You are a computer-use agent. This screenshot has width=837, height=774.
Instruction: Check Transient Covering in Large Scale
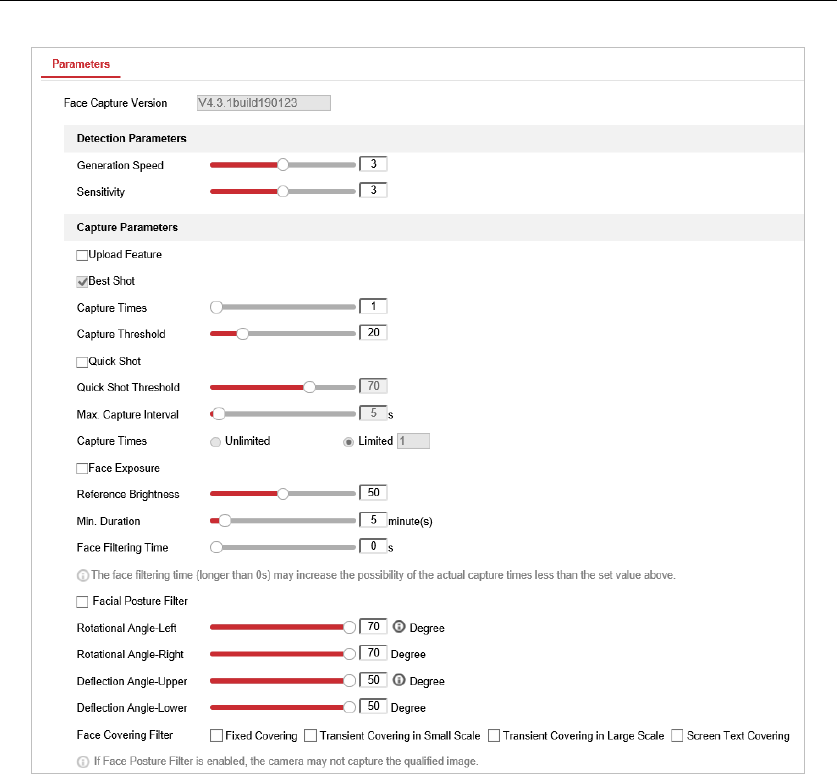494,736
